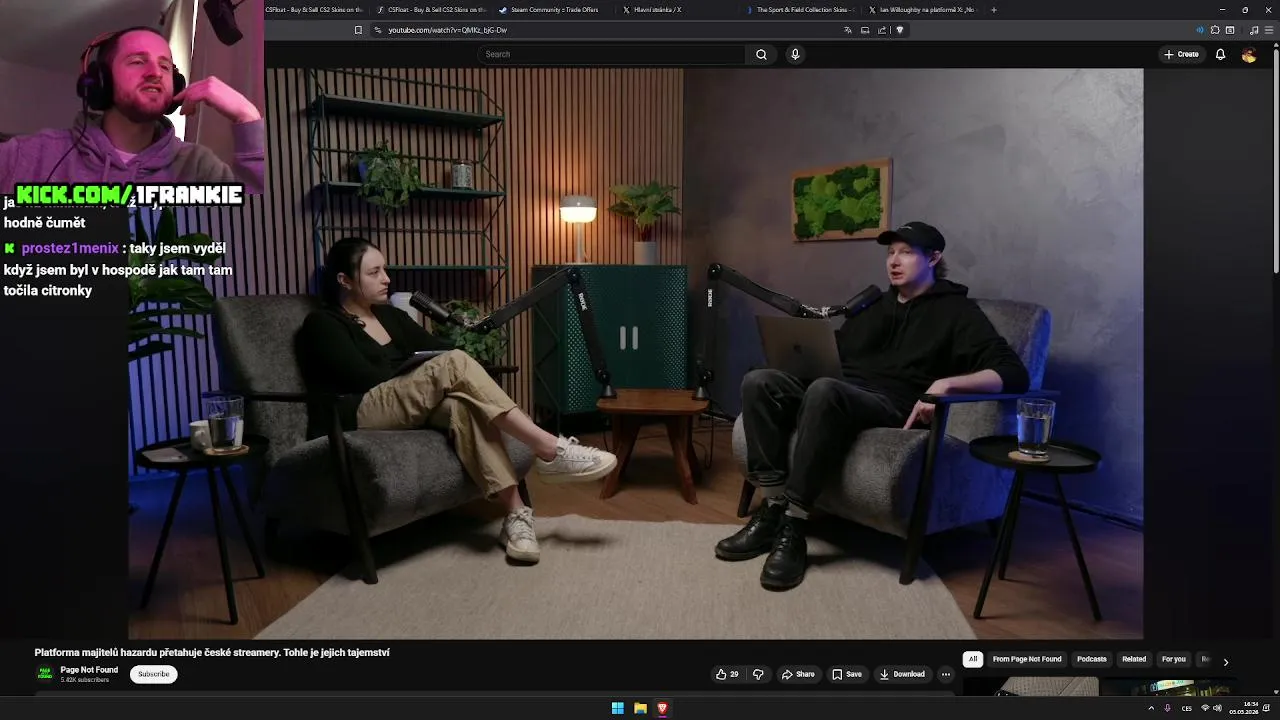
Task: Open the network tray icon
Action: tap(1205, 708)
